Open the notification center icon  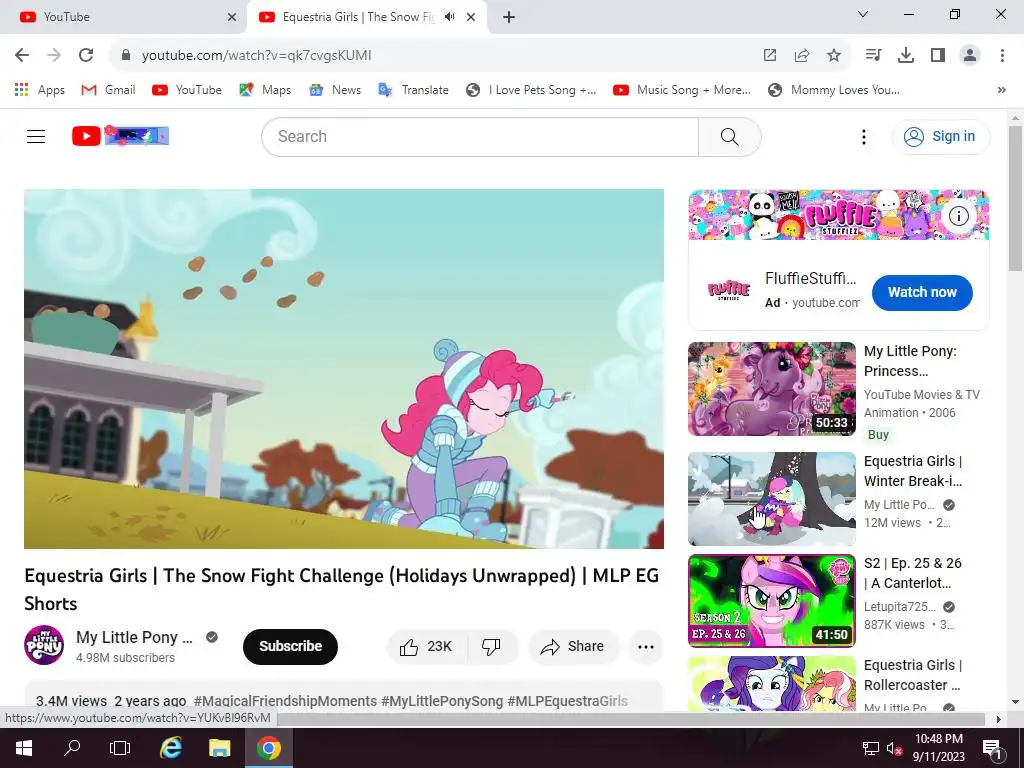coord(992,748)
